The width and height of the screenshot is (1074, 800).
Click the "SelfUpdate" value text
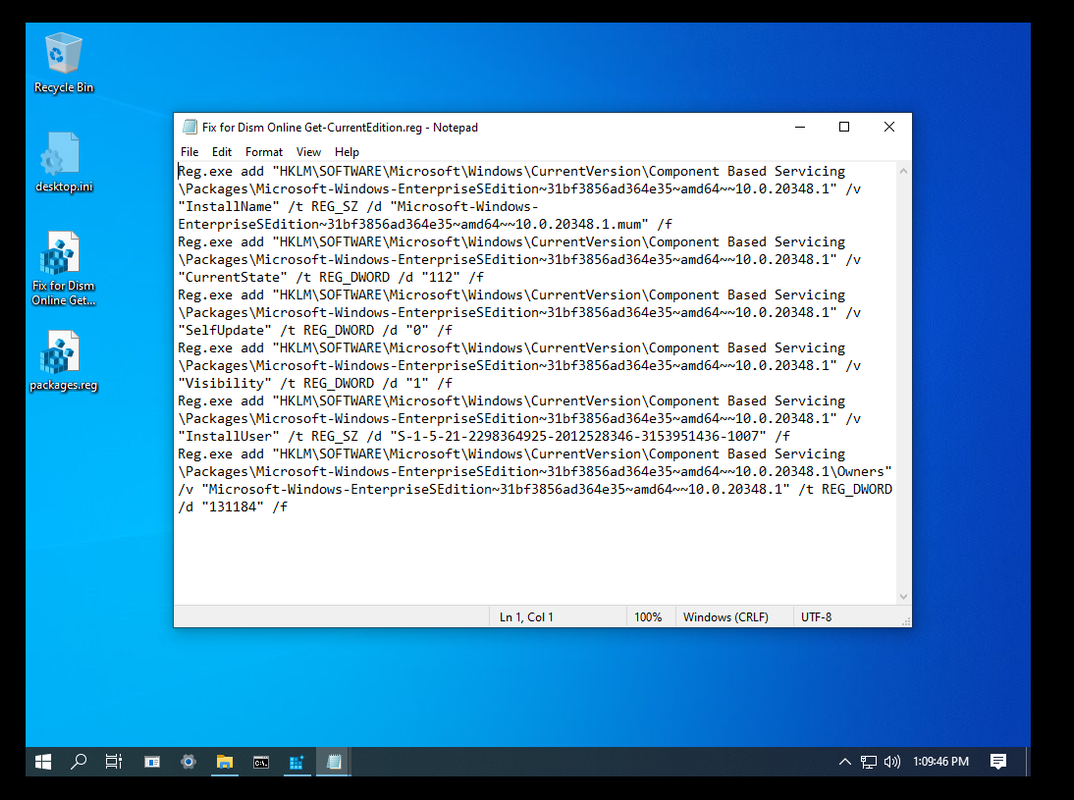pos(225,330)
